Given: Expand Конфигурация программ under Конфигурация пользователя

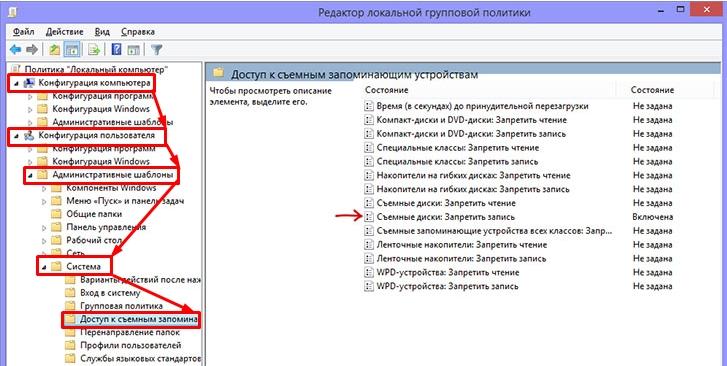Looking at the screenshot, I should (x=30, y=149).
